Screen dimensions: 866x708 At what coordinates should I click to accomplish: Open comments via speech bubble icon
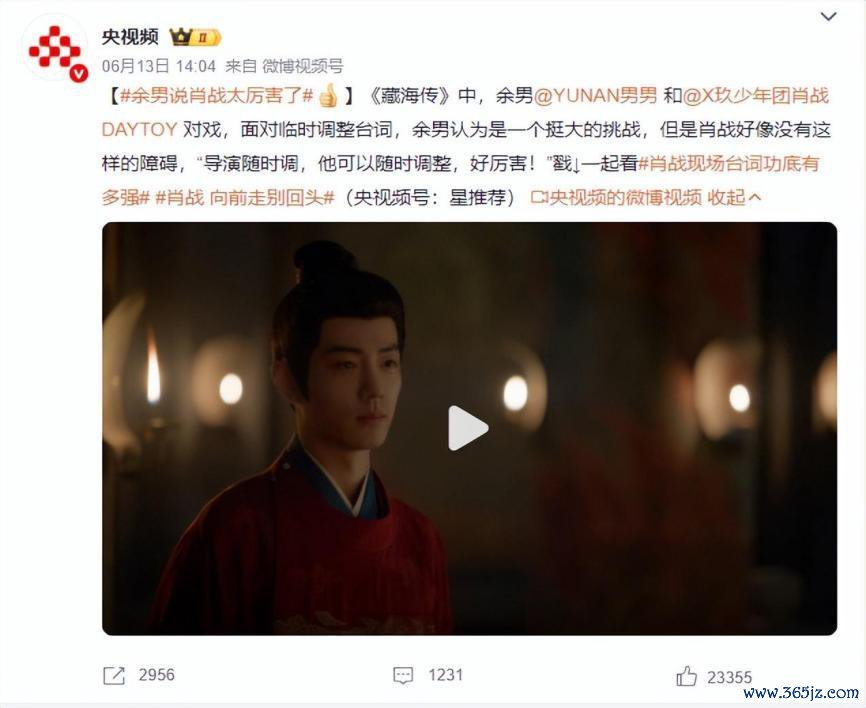403,675
